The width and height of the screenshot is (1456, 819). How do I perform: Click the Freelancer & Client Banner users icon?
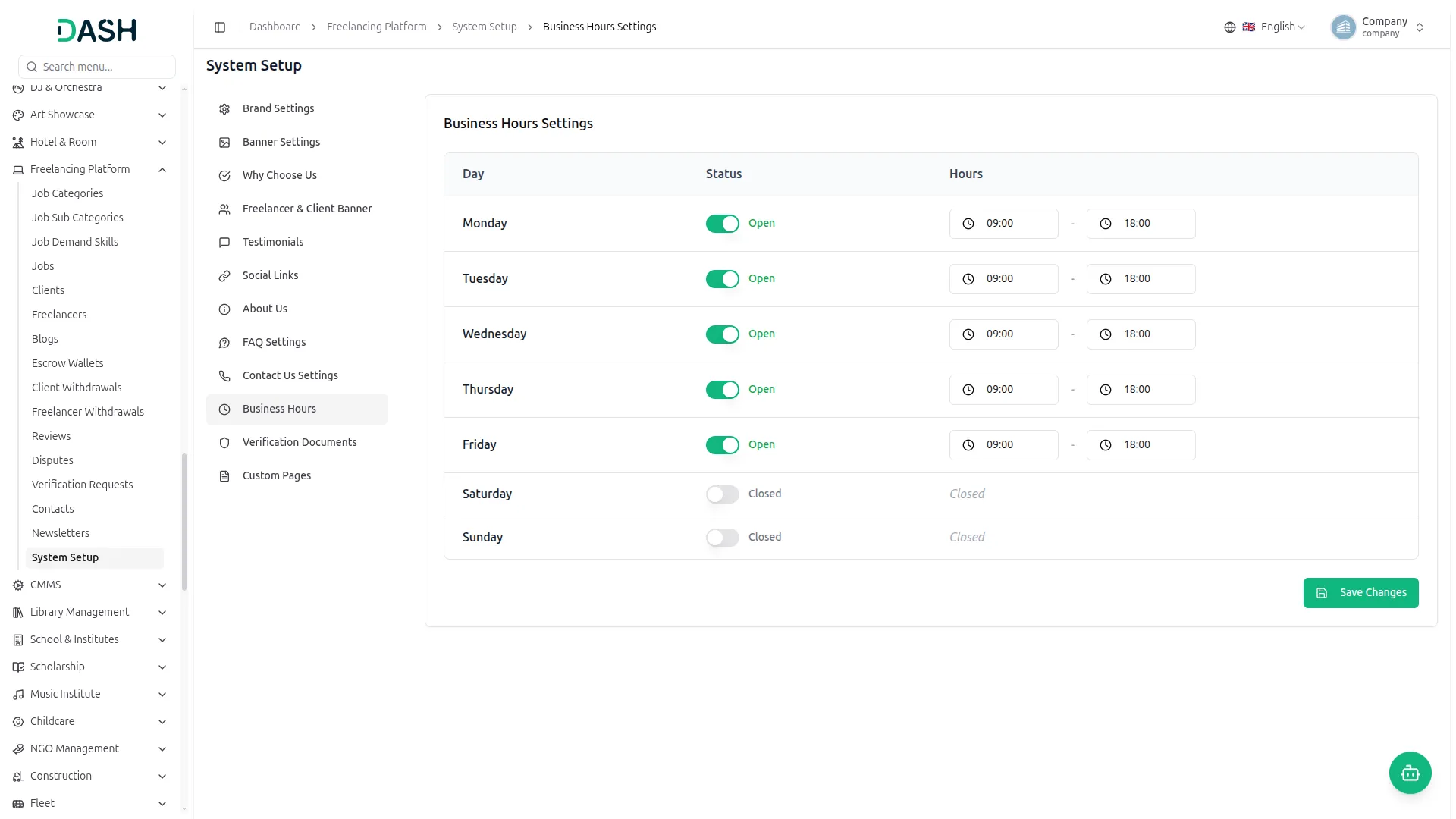(224, 209)
